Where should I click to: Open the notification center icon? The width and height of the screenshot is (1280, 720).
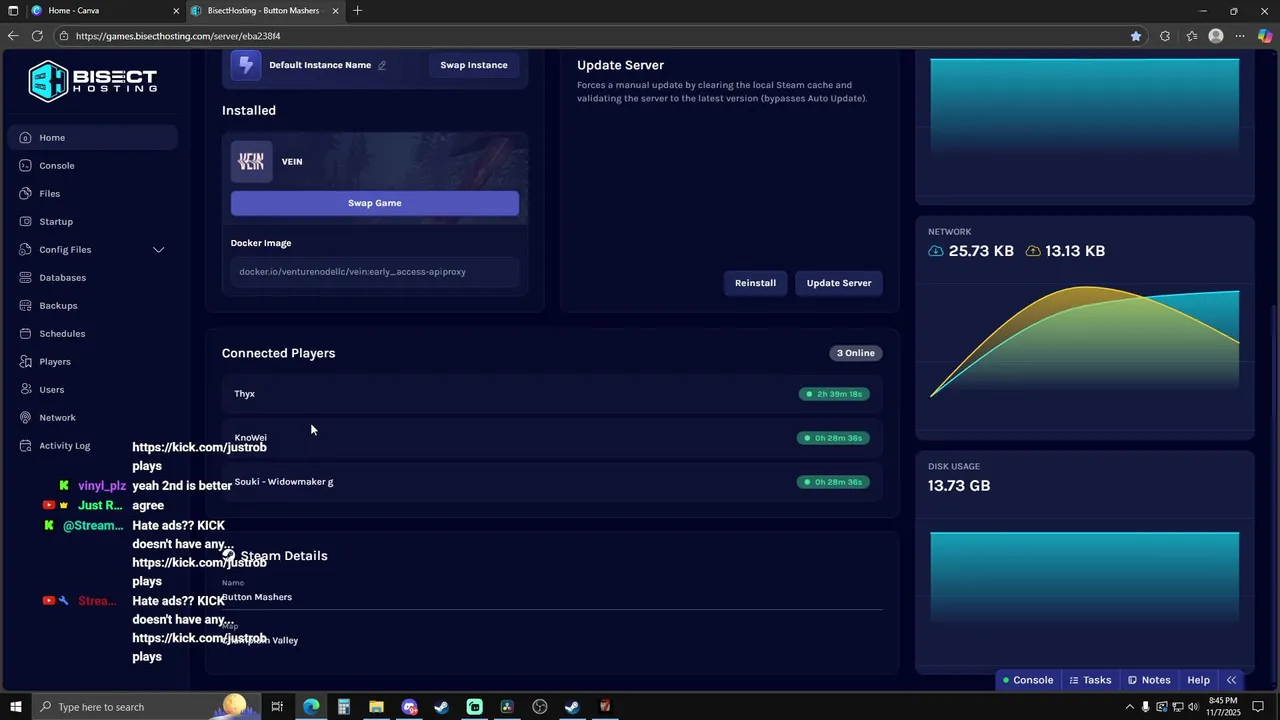pyautogui.click(x=1259, y=707)
